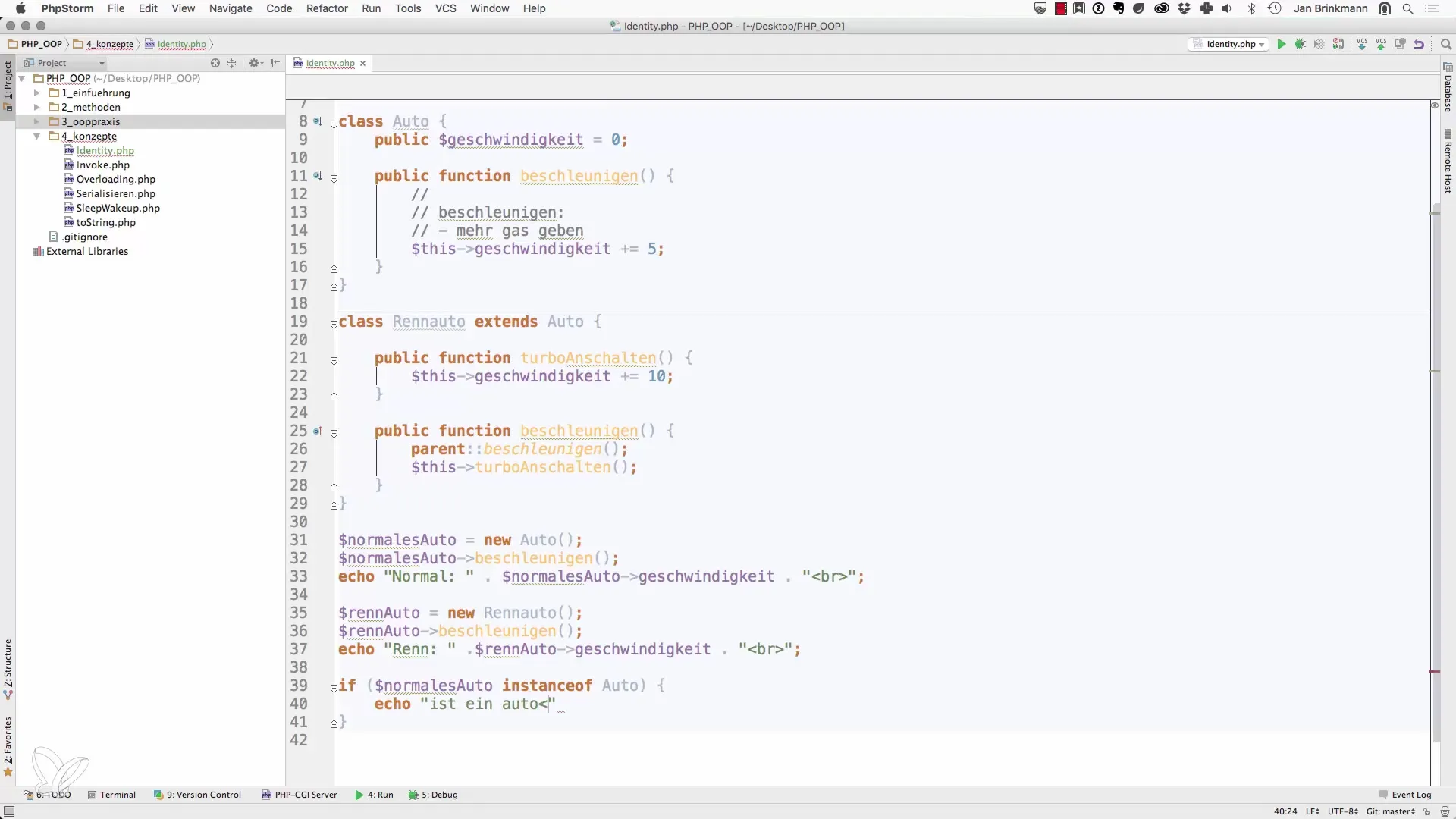This screenshot has height=819, width=1456.
Task: Open the Version Control tool window
Action: (197, 795)
